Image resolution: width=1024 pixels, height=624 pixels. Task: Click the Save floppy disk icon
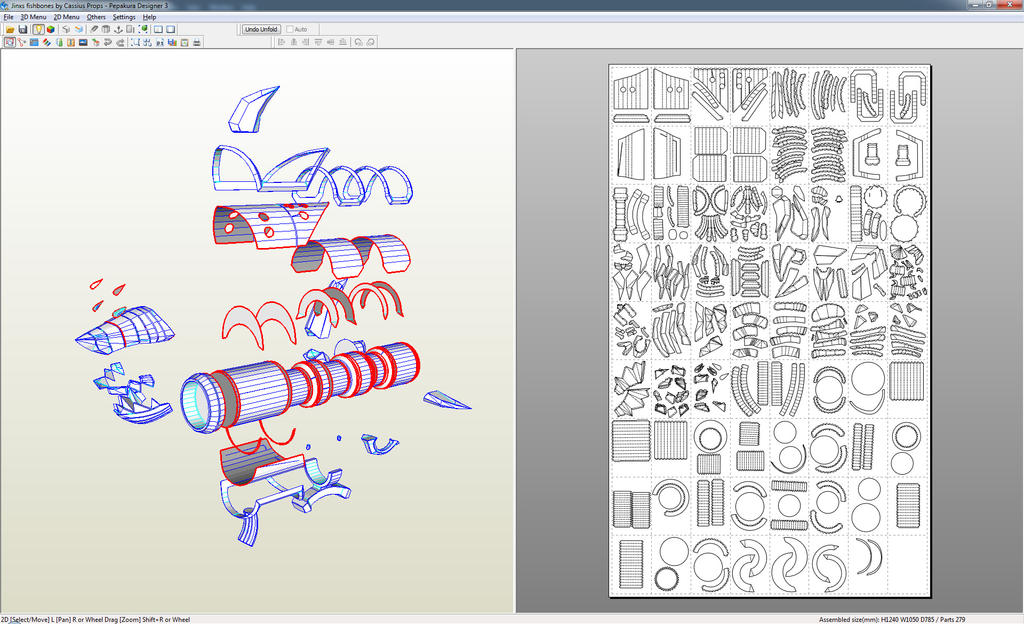tap(23, 29)
